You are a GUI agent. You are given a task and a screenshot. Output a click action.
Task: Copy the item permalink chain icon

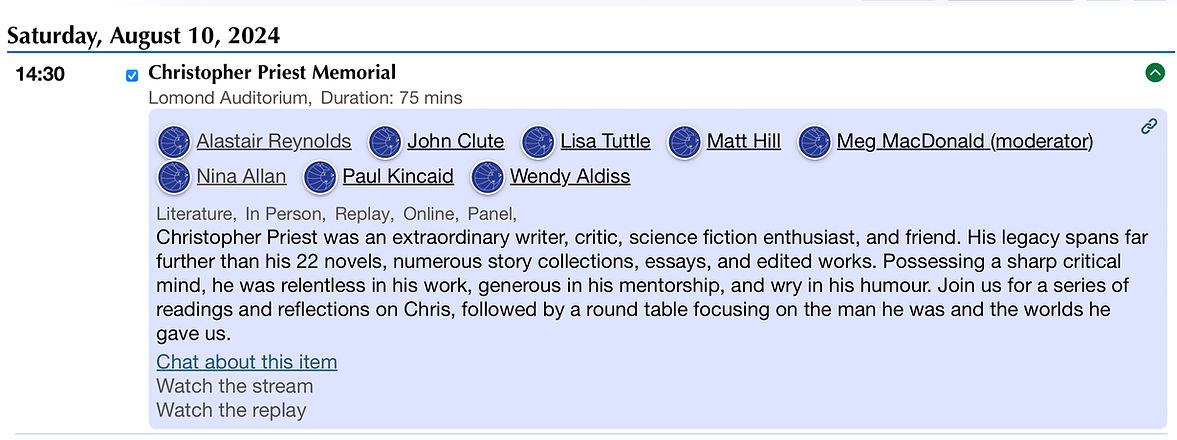(x=1149, y=126)
